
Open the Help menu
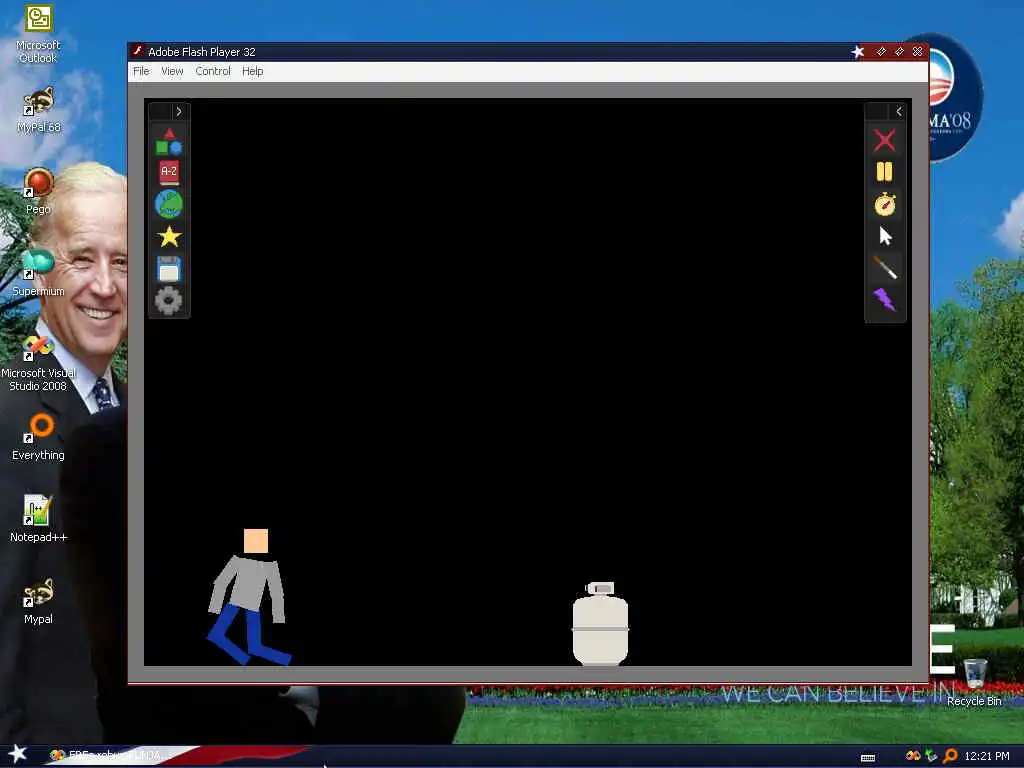[252, 71]
